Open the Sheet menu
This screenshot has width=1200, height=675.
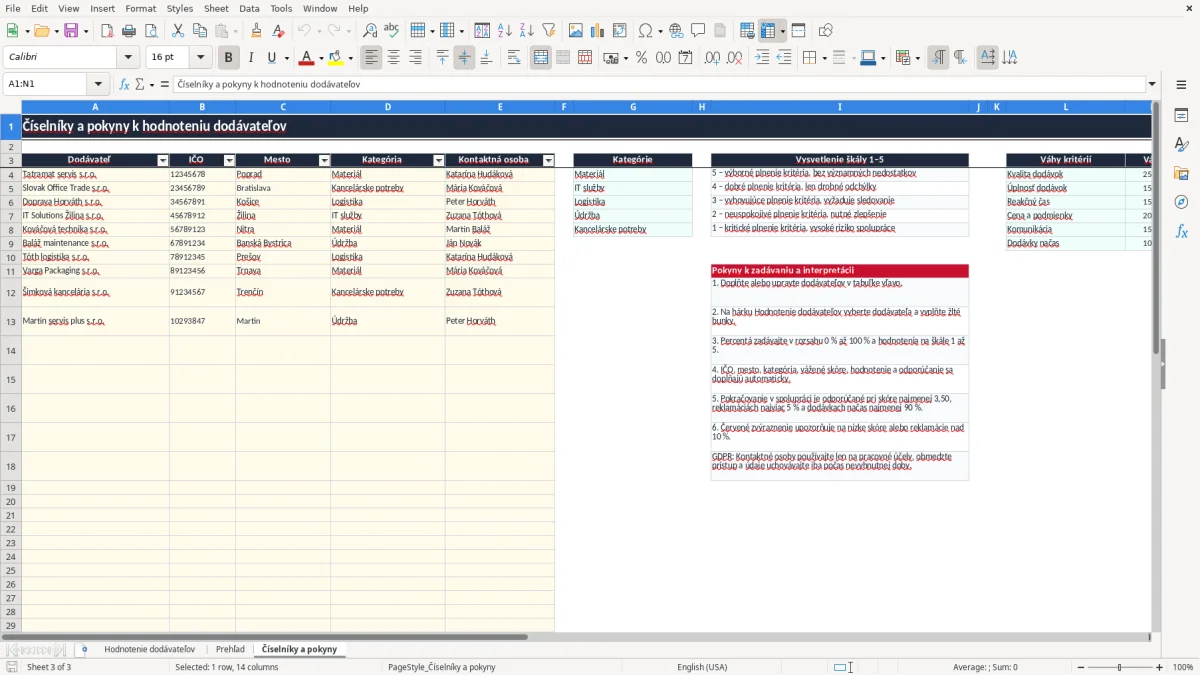pyautogui.click(x=216, y=8)
